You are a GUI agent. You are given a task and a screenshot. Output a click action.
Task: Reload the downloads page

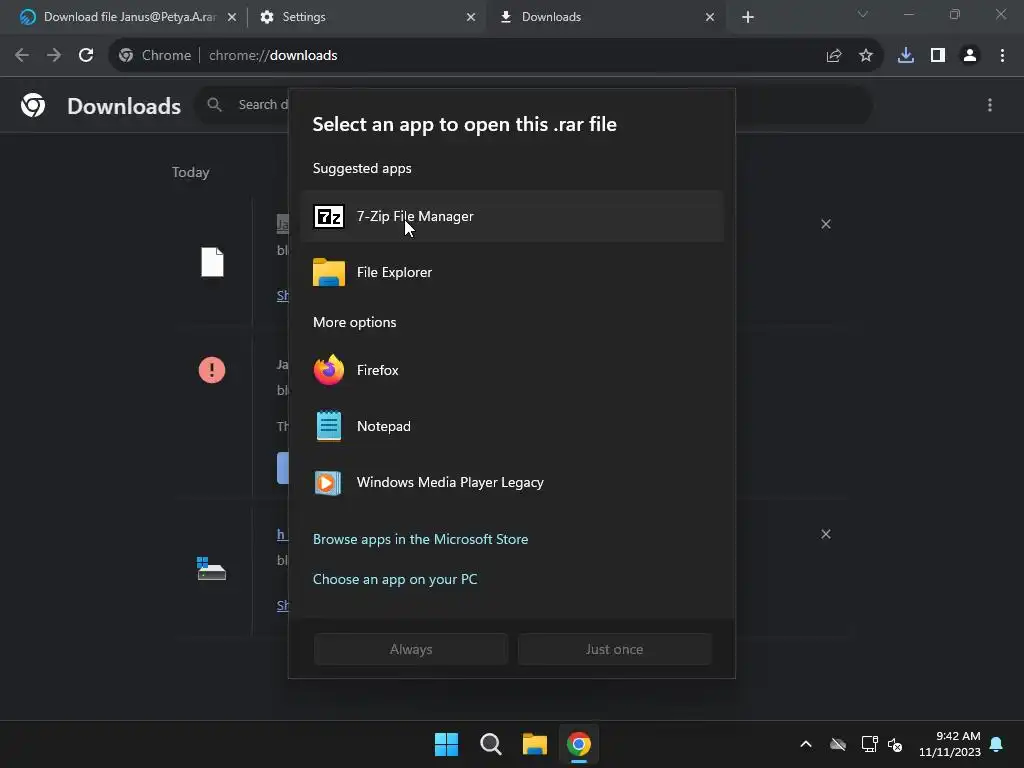(86, 56)
